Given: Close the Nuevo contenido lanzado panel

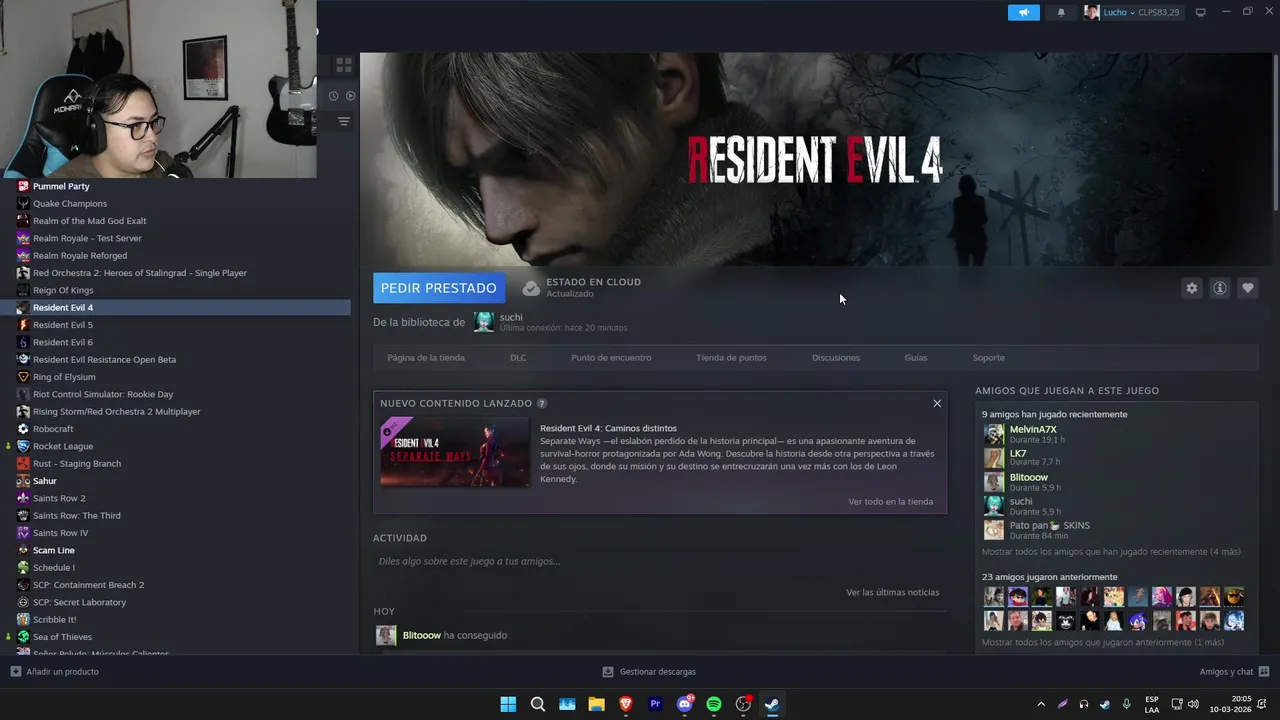Looking at the screenshot, I should pyautogui.click(x=937, y=403).
